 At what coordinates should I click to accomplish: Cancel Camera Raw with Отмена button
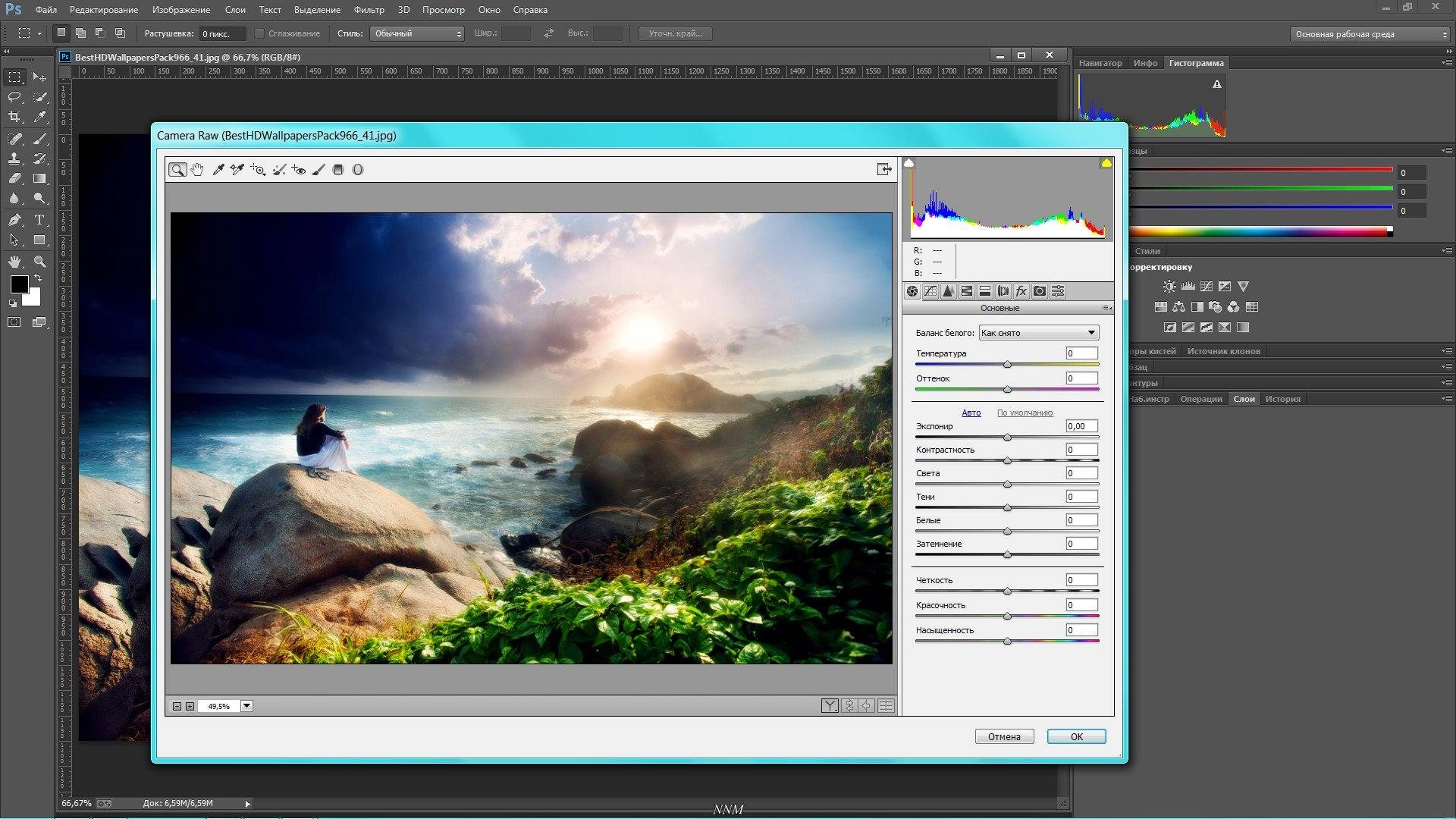(1004, 736)
